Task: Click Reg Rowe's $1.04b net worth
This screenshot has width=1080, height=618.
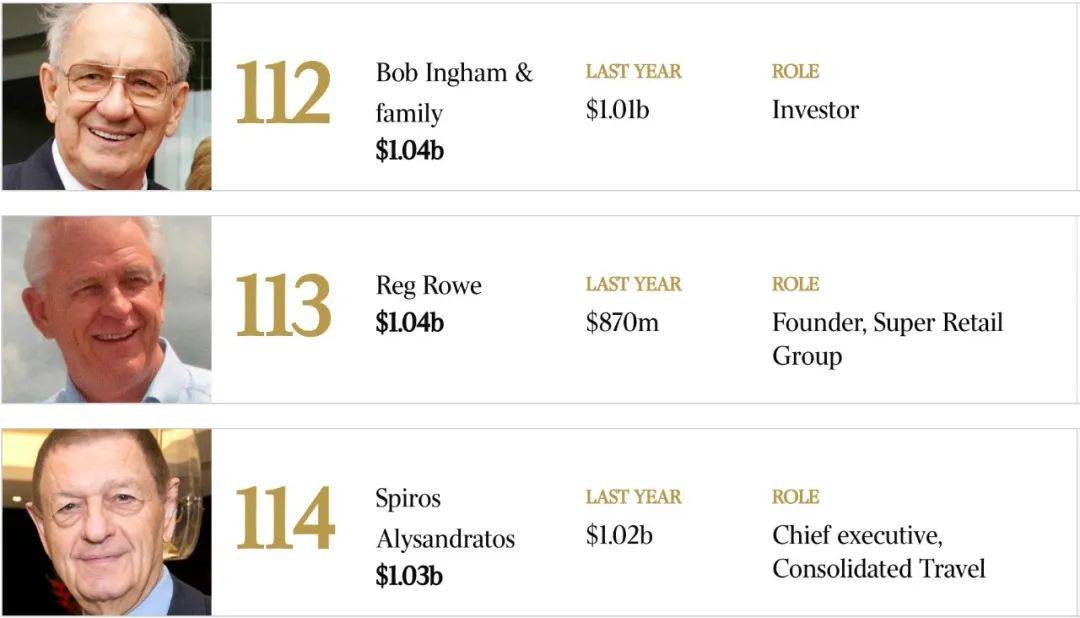Action: tap(409, 322)
